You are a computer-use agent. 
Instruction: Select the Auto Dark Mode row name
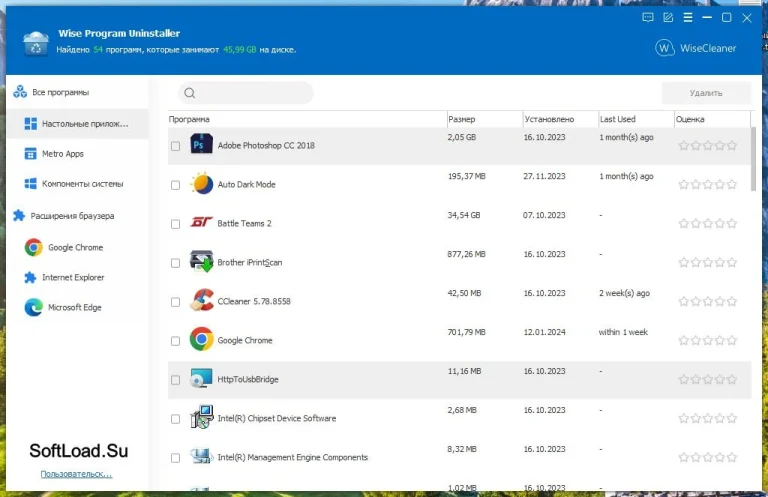pyautogui.click(x=246, y=184)
